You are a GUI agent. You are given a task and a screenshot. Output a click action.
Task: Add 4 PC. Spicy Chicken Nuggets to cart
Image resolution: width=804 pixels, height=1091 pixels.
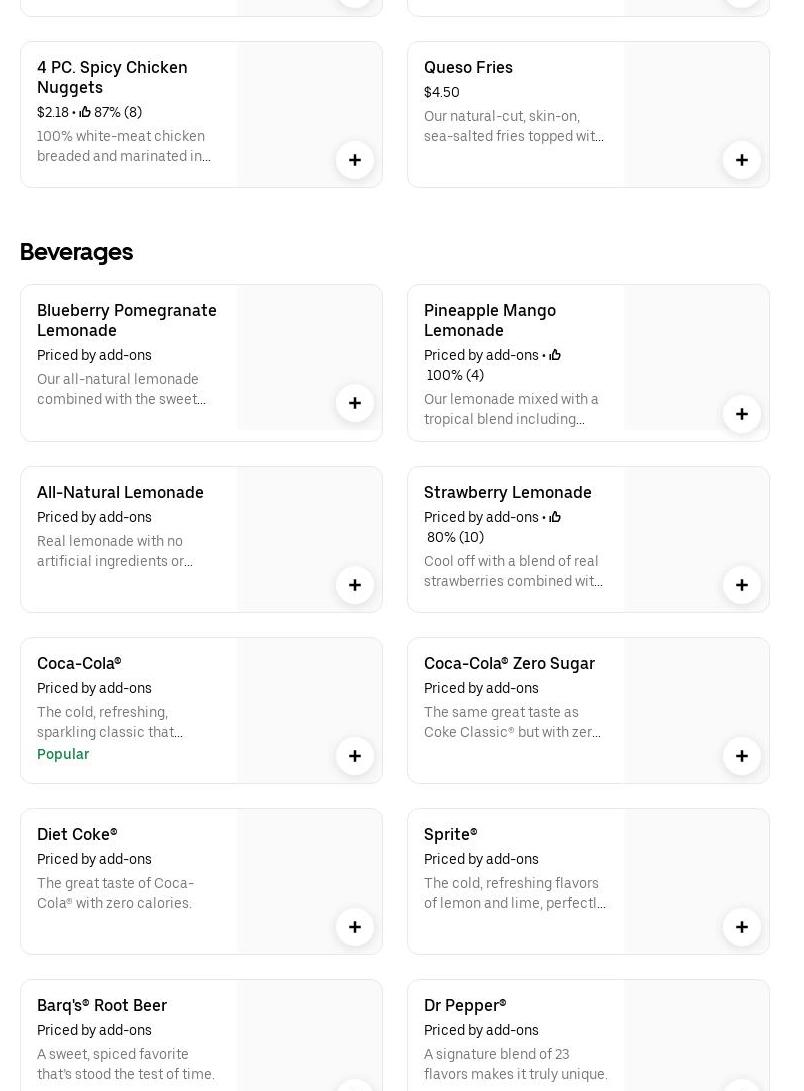click(355, 160)
